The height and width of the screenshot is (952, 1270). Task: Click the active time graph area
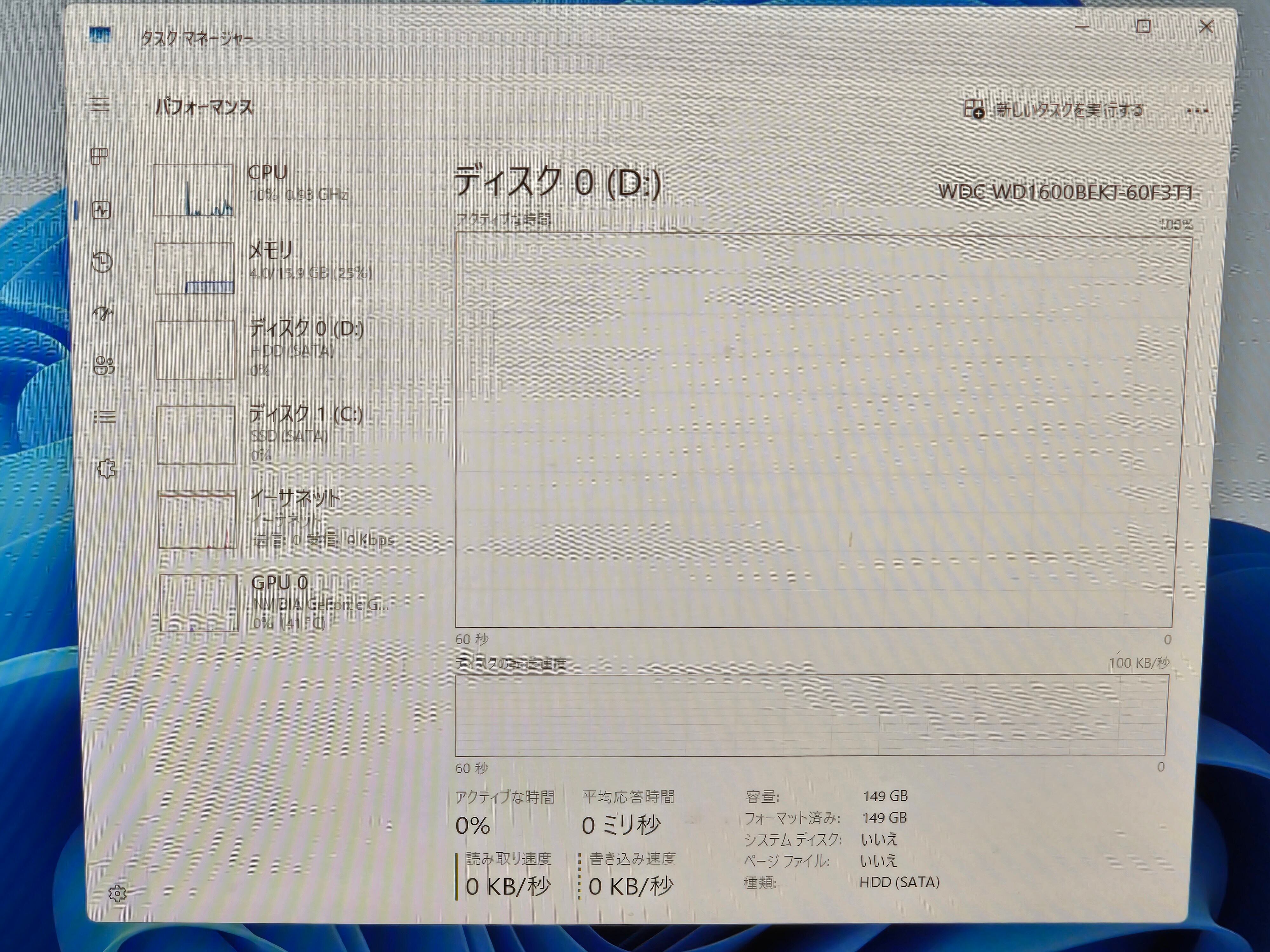(x=815, y=430)
